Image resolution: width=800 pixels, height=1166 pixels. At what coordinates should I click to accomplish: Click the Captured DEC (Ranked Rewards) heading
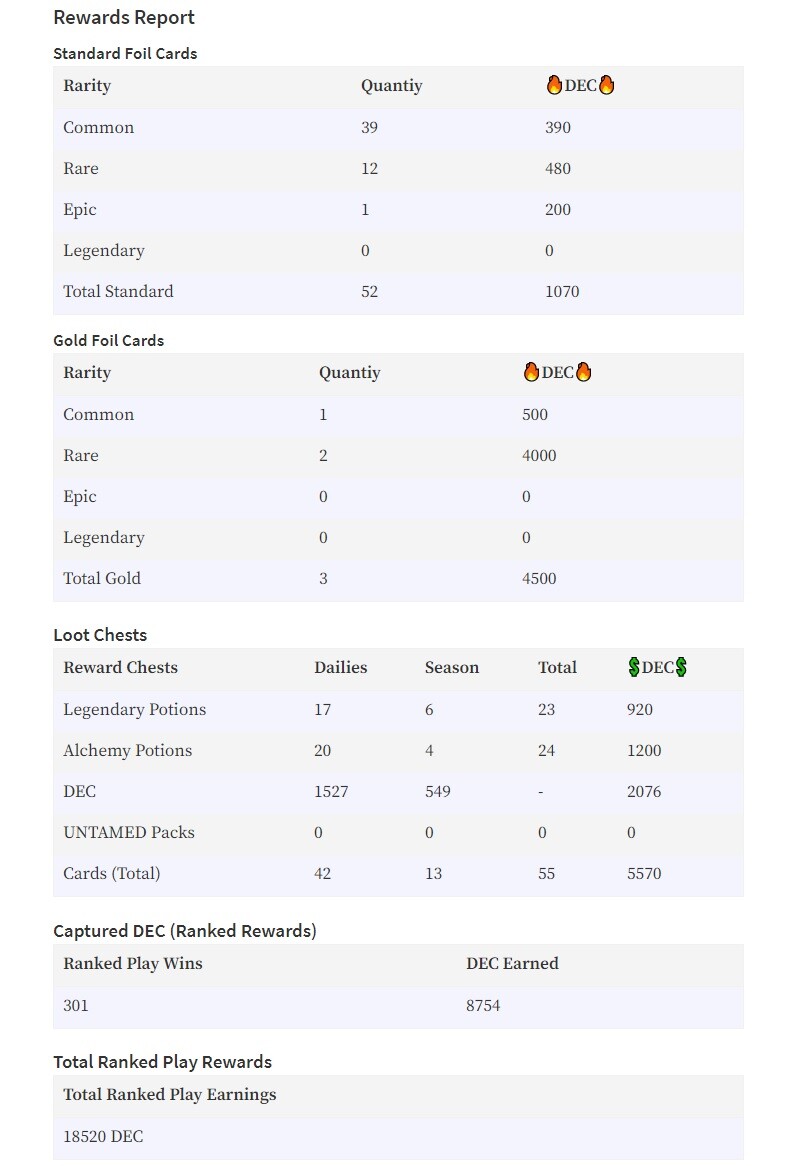[184, 931]
